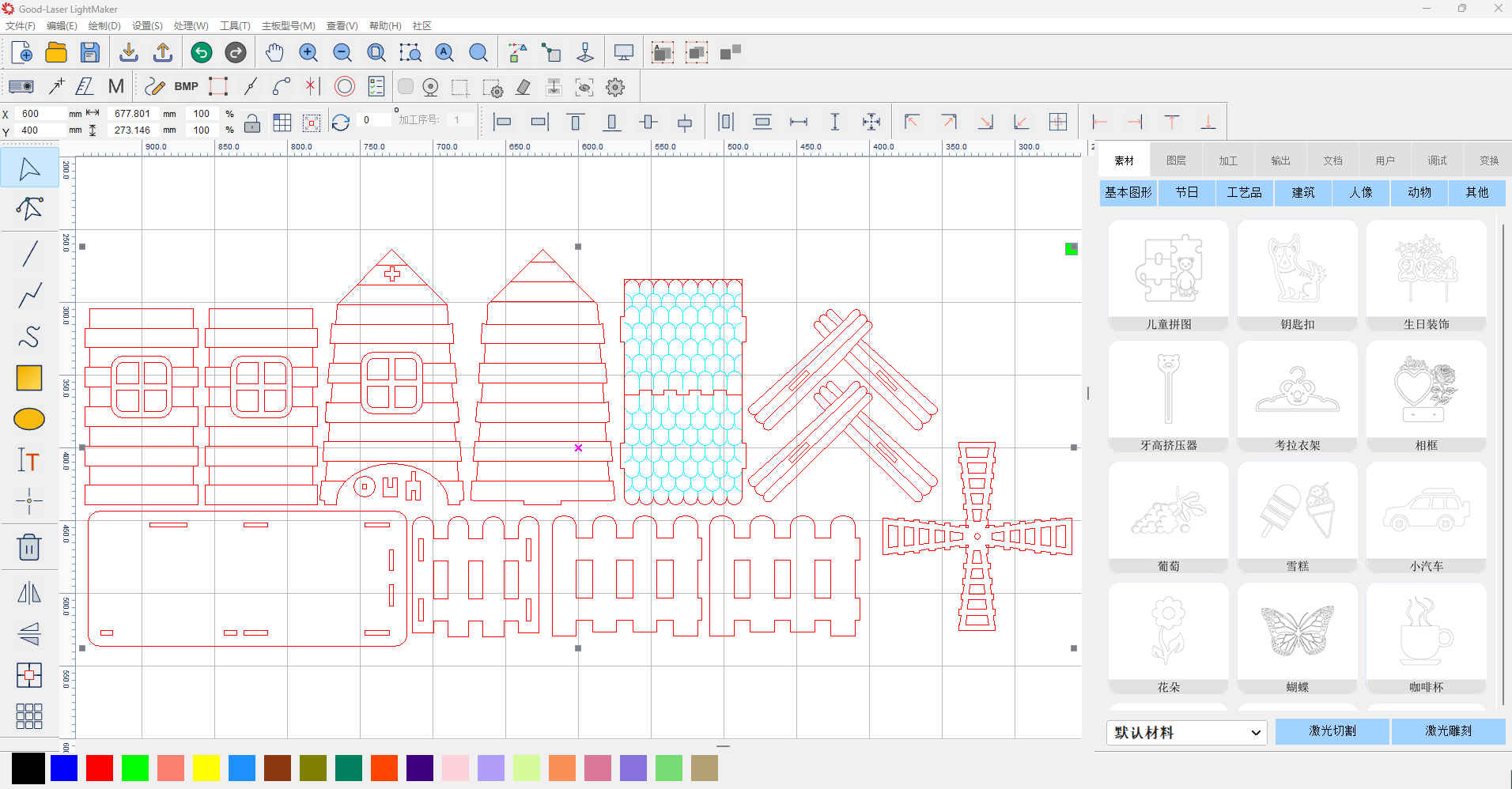The image size is (1512, 789).
Task: Zoom out with the minus magnifier
Action: pos(342,52)
